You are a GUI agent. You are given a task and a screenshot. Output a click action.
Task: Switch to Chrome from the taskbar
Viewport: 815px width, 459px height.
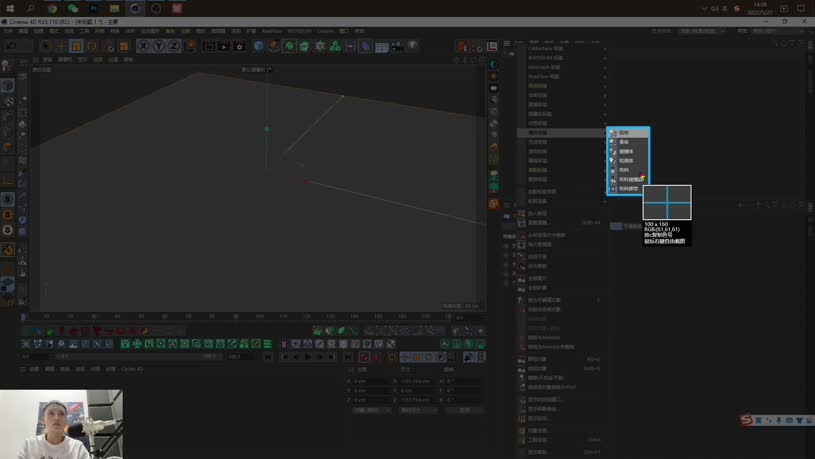[52, 8]
